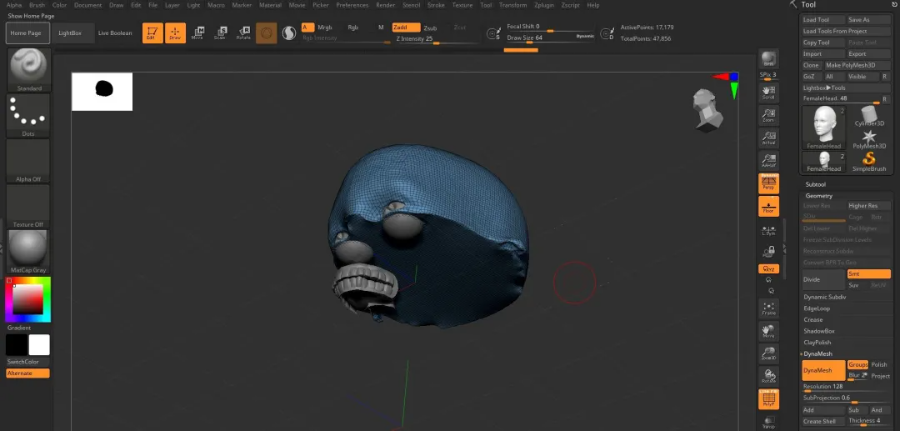Toggle Zadd mode

click(x=406, y=28)
